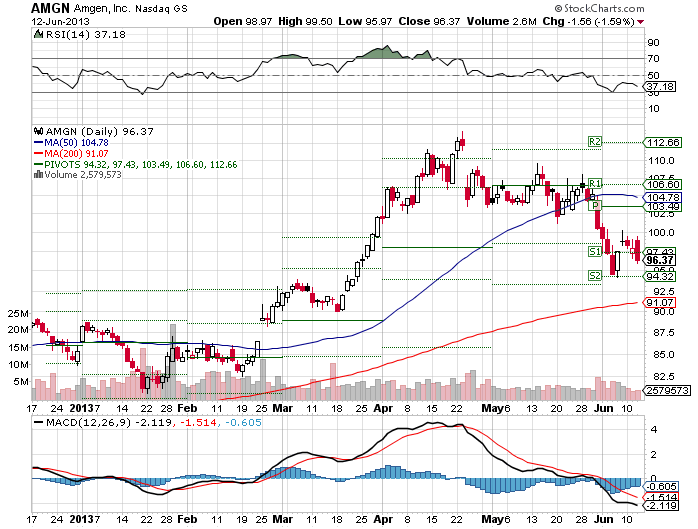Click the Nasdaq GS exchange label
The image size is (698, 529).
point(161,9)
